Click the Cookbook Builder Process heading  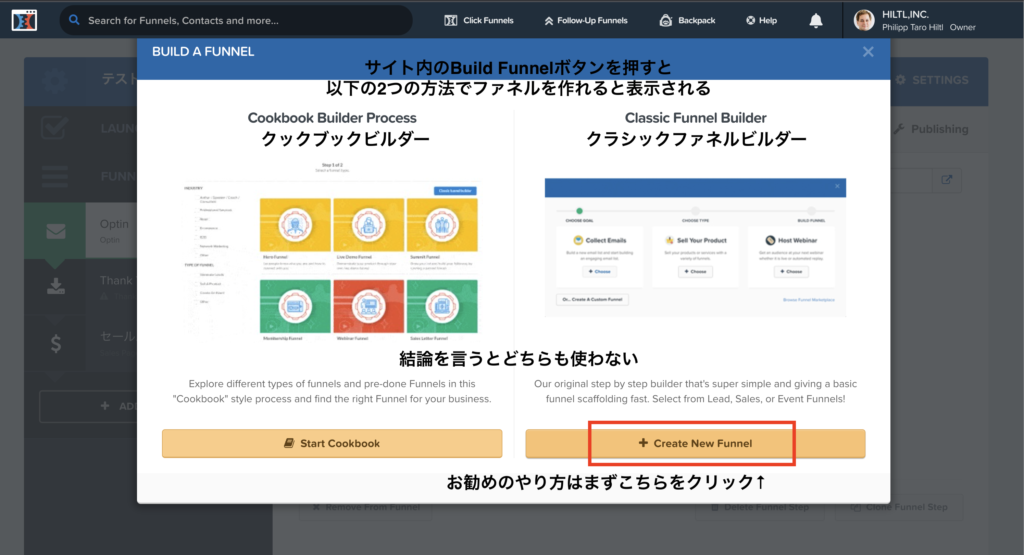click(332, 118)
